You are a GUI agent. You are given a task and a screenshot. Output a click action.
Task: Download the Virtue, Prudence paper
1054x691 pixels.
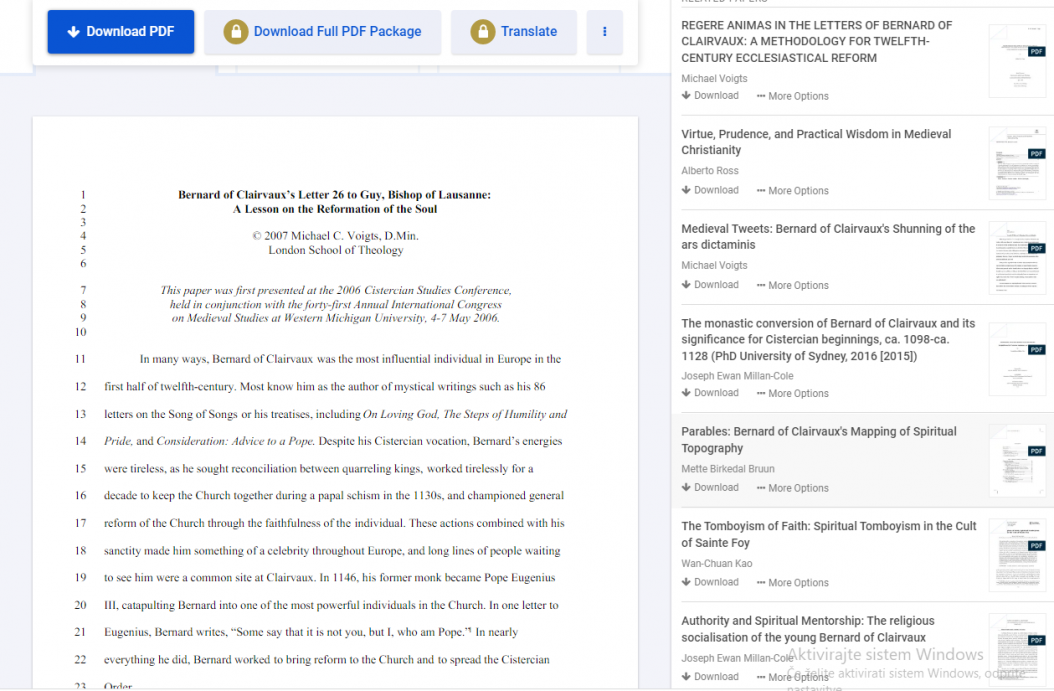click(x=710, y=190)
